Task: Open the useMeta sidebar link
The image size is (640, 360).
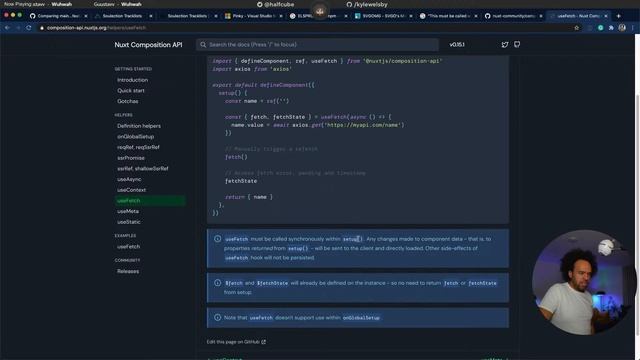Action: pos(128,211)
